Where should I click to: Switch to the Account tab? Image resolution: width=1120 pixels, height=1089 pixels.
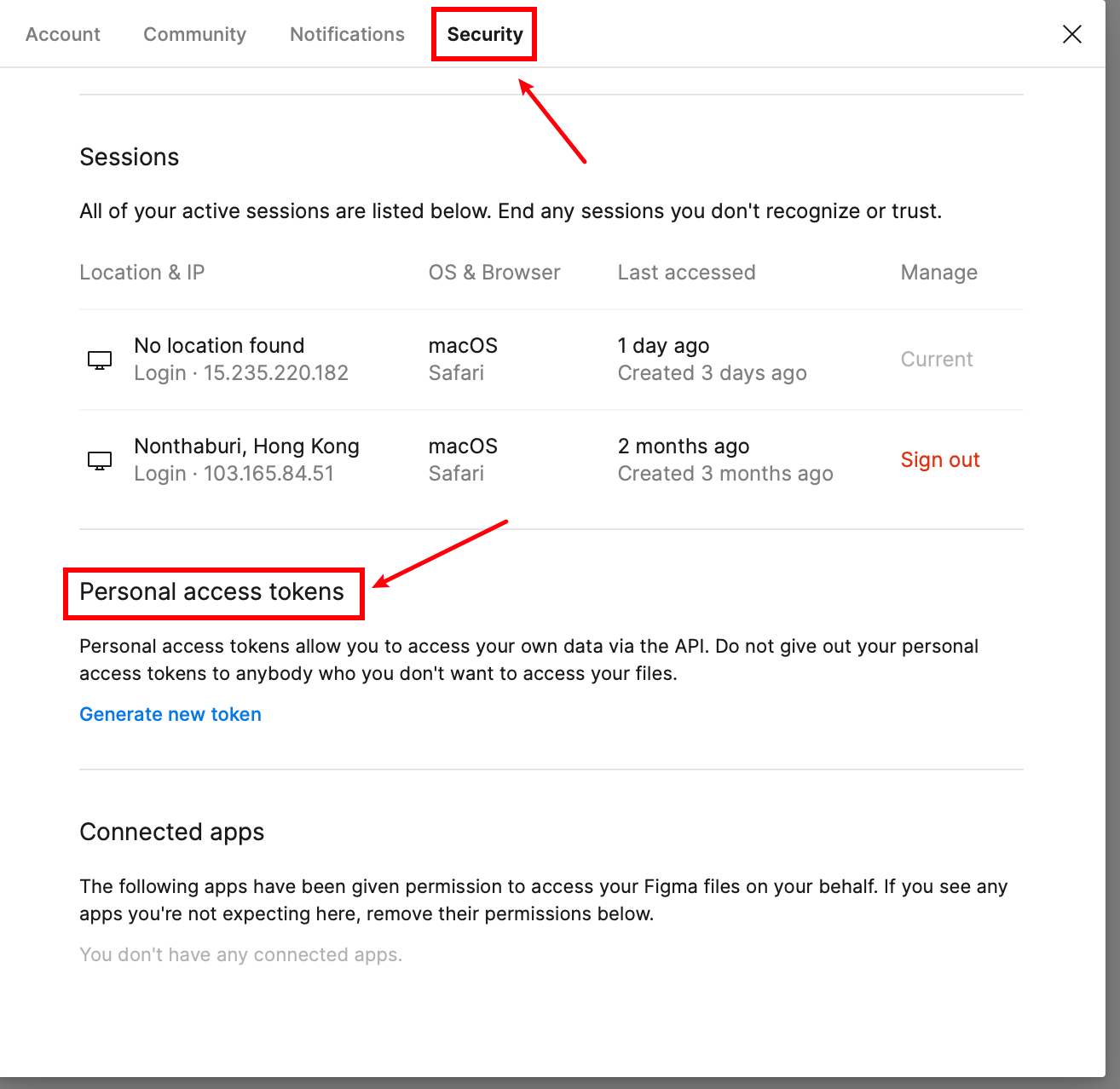[62, 34]
